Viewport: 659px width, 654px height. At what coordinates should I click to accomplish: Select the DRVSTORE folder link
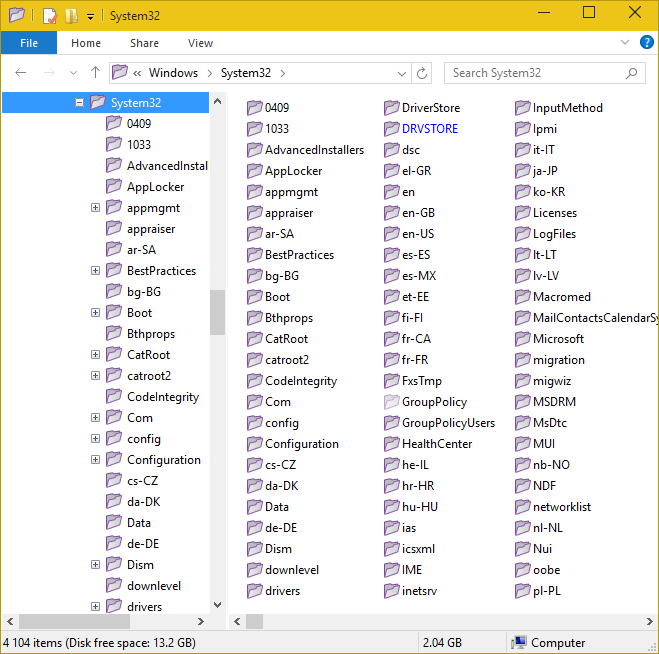430,129
